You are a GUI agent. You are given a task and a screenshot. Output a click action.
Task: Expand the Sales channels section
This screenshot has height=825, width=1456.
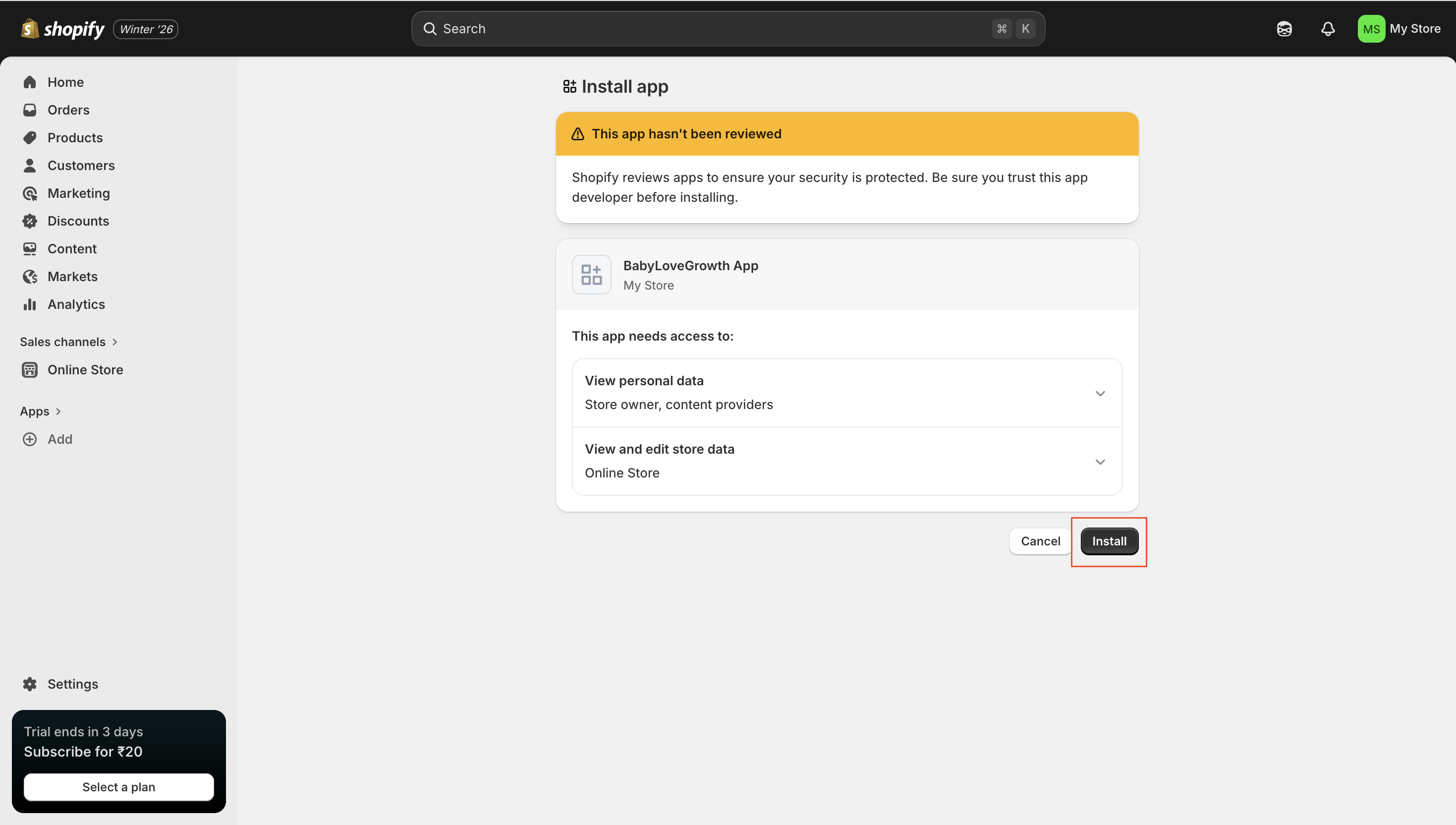115,342
